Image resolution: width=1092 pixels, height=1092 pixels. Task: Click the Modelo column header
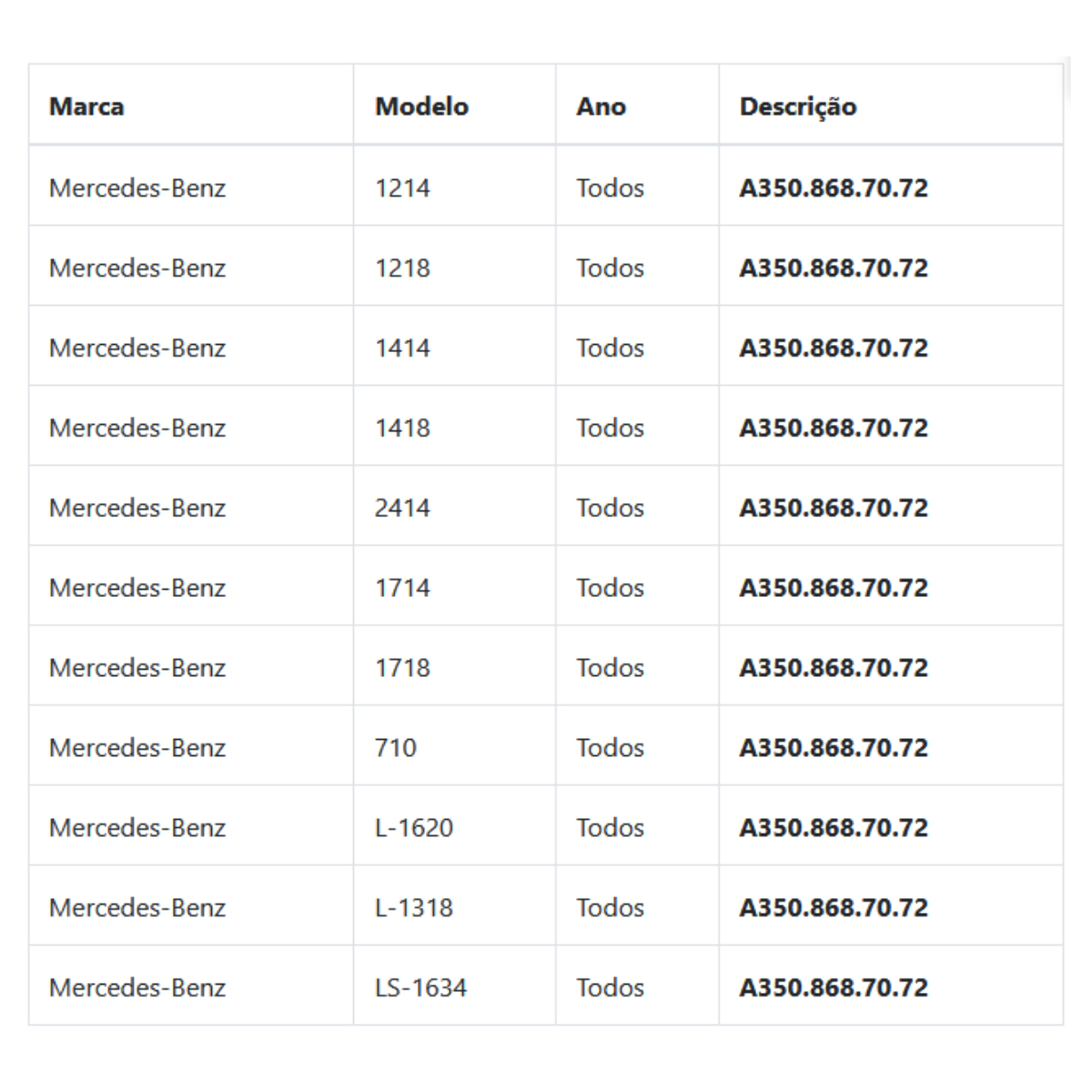421,106
